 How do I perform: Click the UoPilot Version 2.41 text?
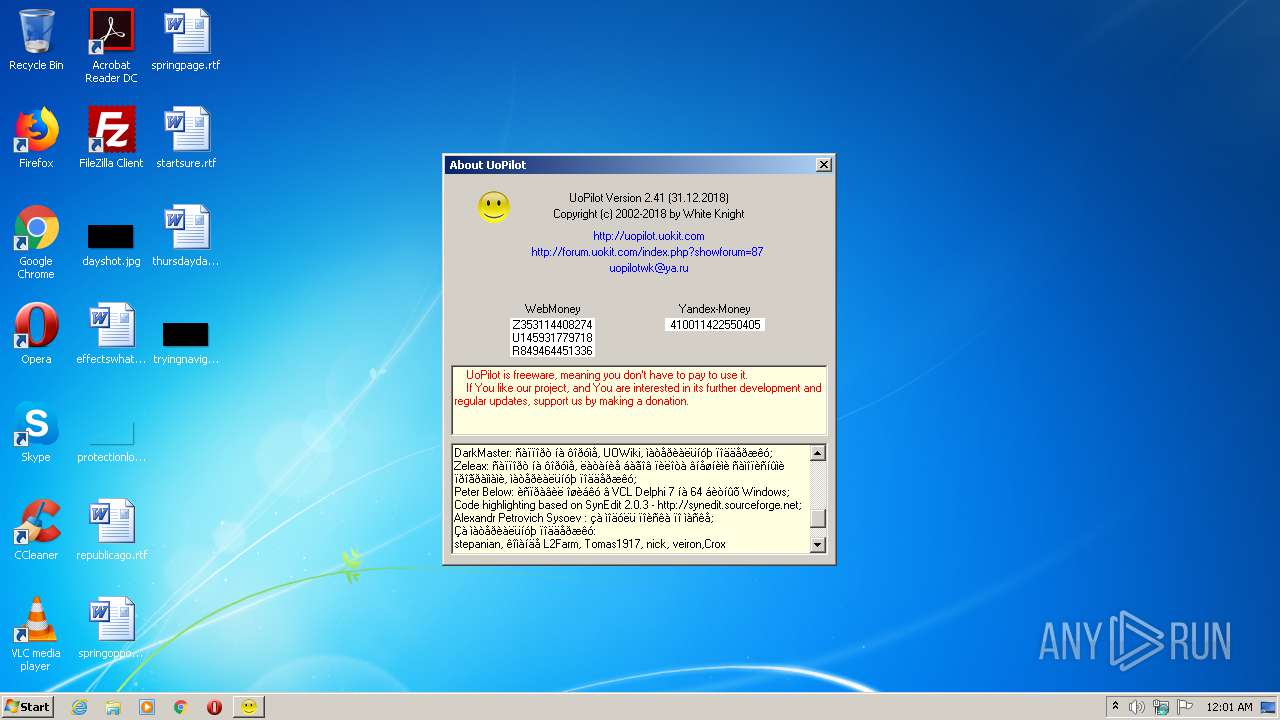pos(648,198)
